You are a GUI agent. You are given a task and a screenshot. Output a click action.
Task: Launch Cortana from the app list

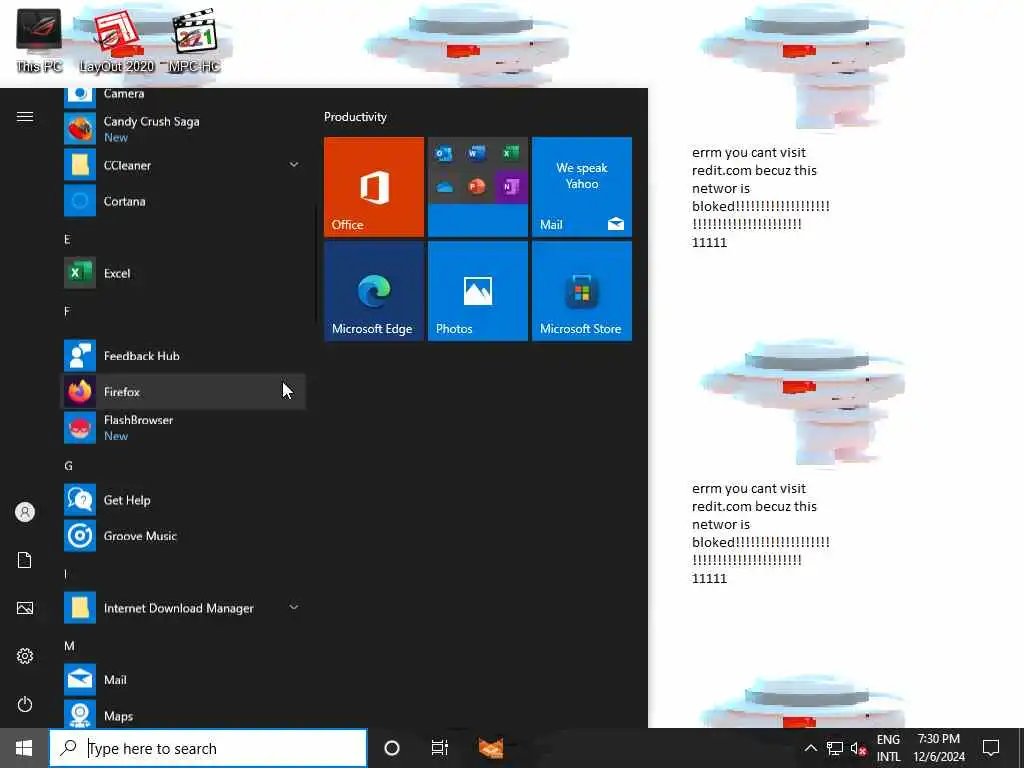click(184, 201)
